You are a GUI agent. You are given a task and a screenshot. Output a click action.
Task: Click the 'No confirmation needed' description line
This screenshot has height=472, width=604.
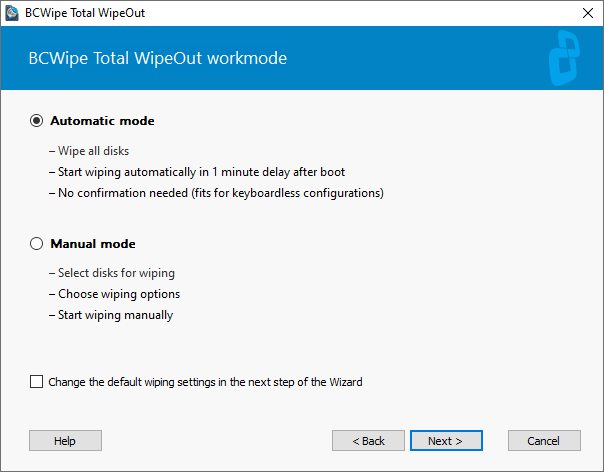216,193
